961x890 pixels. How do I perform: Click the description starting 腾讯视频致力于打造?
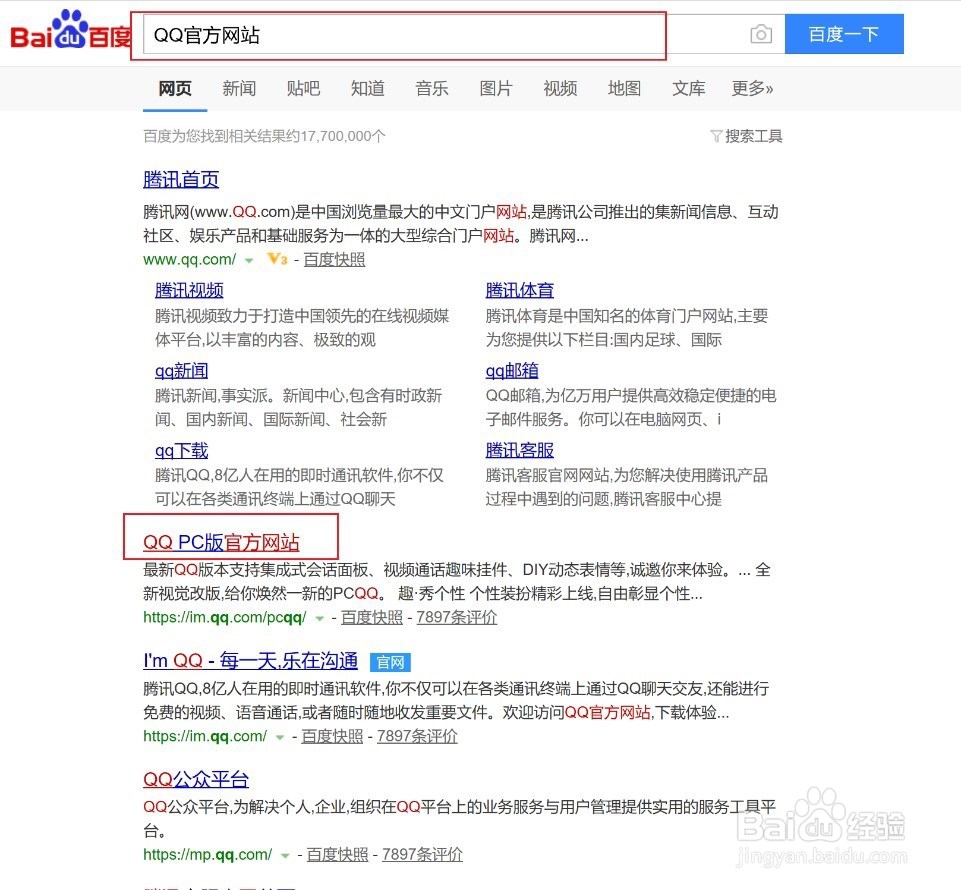pos(302,328)
